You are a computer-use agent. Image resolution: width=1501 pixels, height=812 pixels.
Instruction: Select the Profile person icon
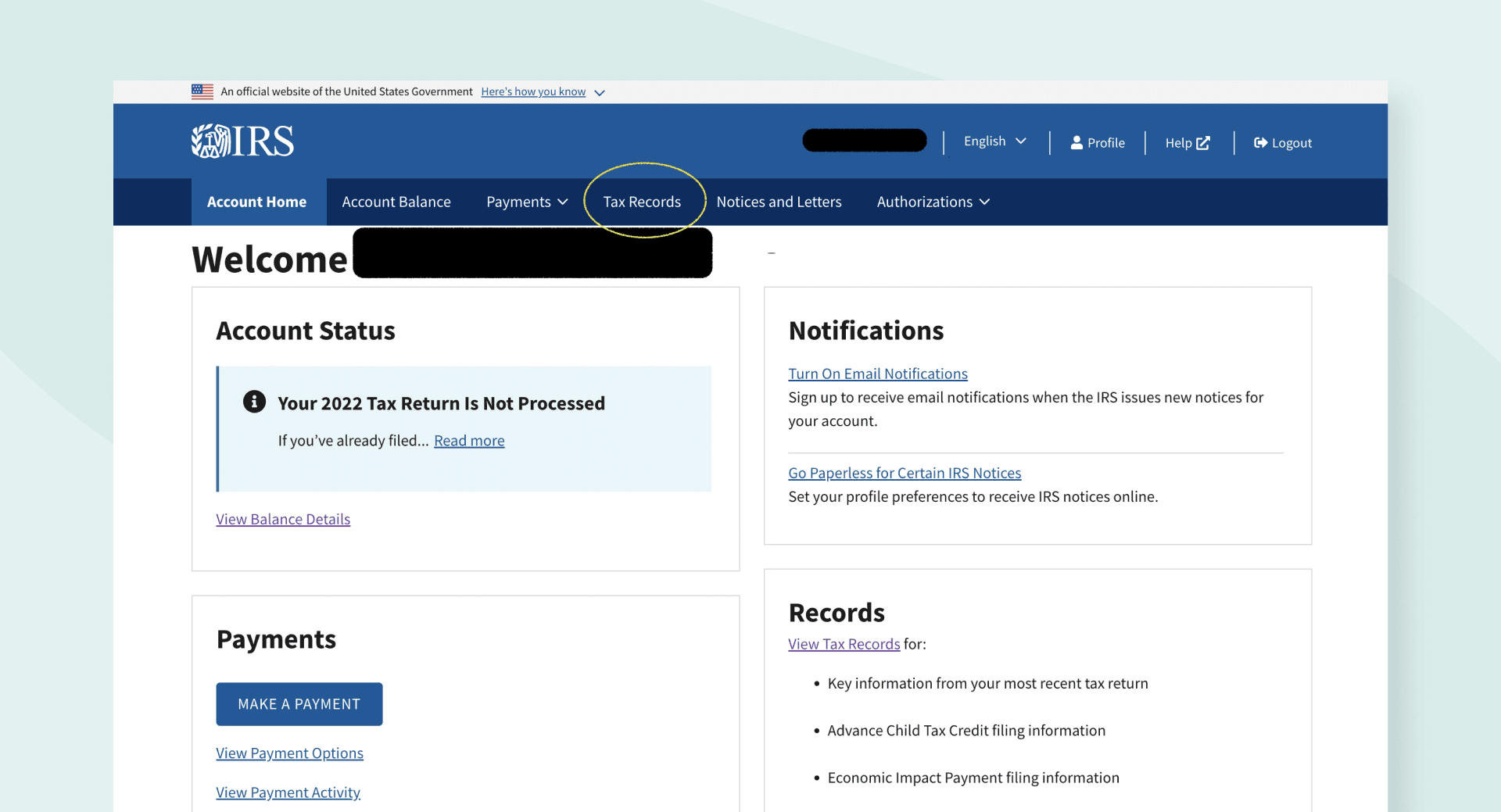tap(1076, 142)
